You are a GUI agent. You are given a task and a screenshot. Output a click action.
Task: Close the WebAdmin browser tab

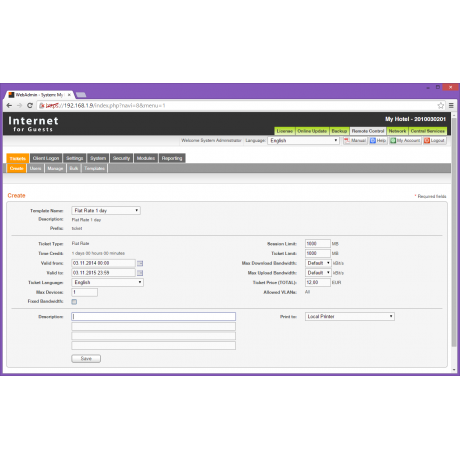coord(69,95)
